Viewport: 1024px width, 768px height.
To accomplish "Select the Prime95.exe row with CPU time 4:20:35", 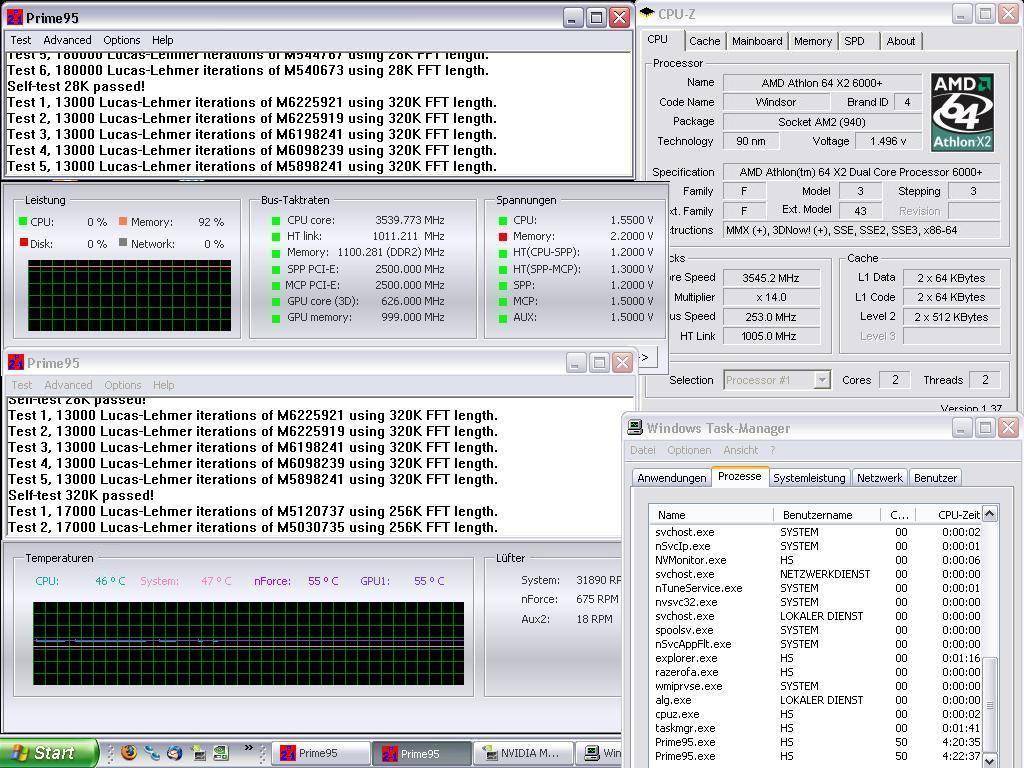I will click(x=815, y=743).
